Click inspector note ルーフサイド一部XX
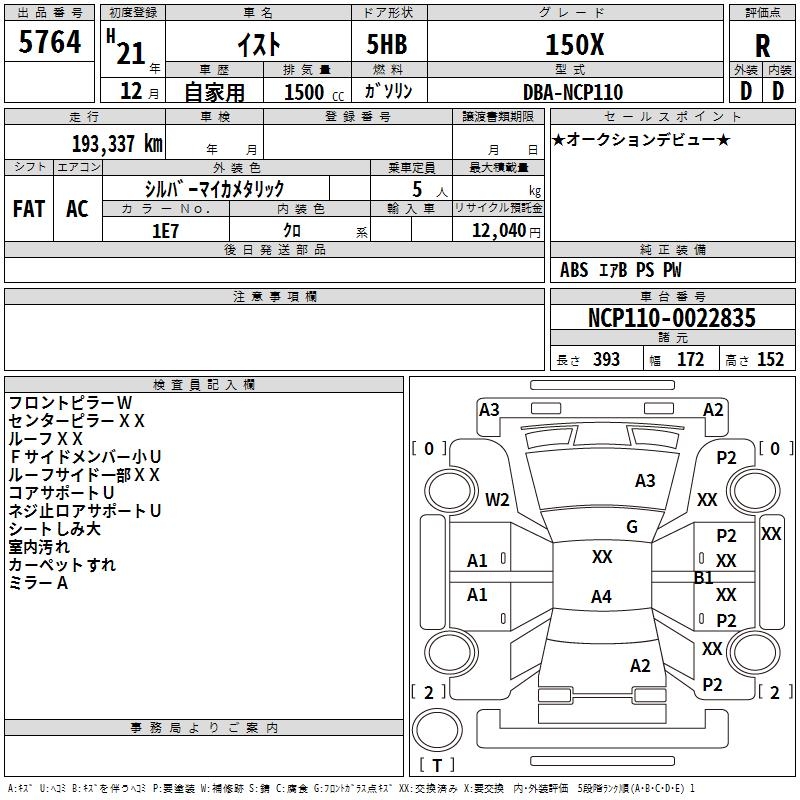 tap(84, 474)
